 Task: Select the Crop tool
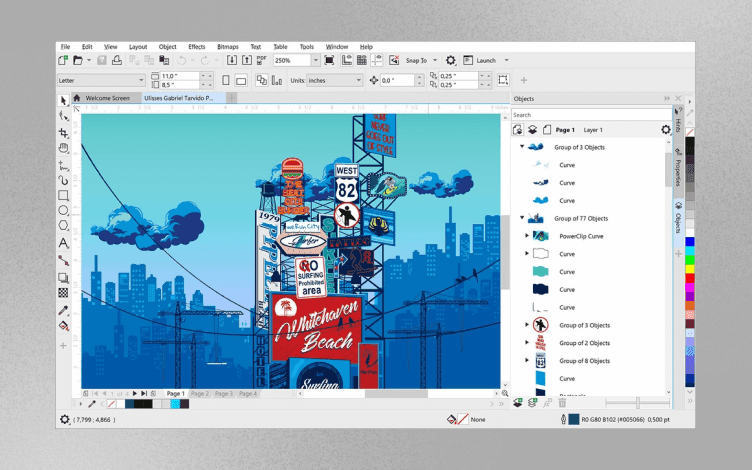(63, 132)
